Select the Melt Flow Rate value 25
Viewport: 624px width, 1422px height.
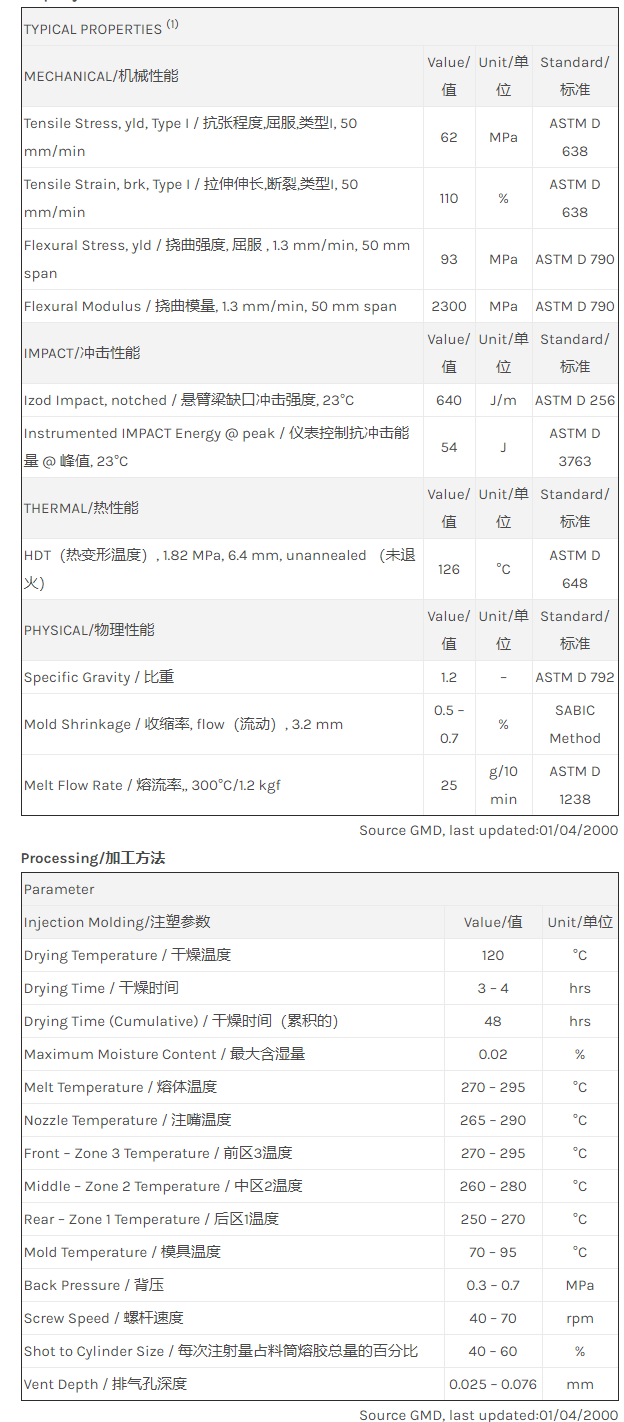point(449,785)
